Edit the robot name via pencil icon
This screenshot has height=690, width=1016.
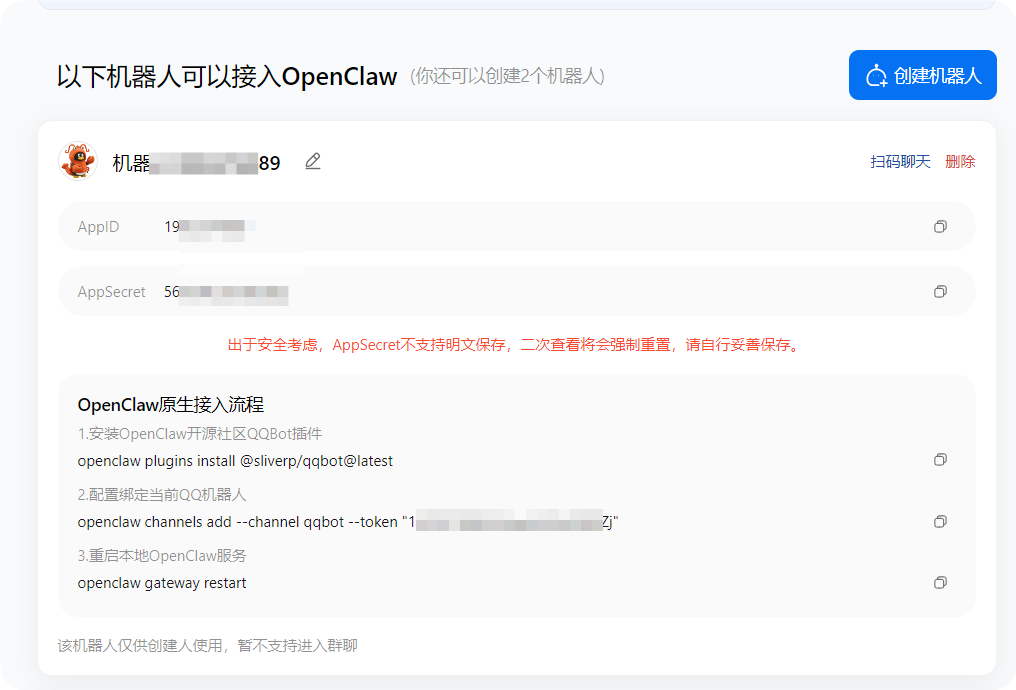[312, 161]
